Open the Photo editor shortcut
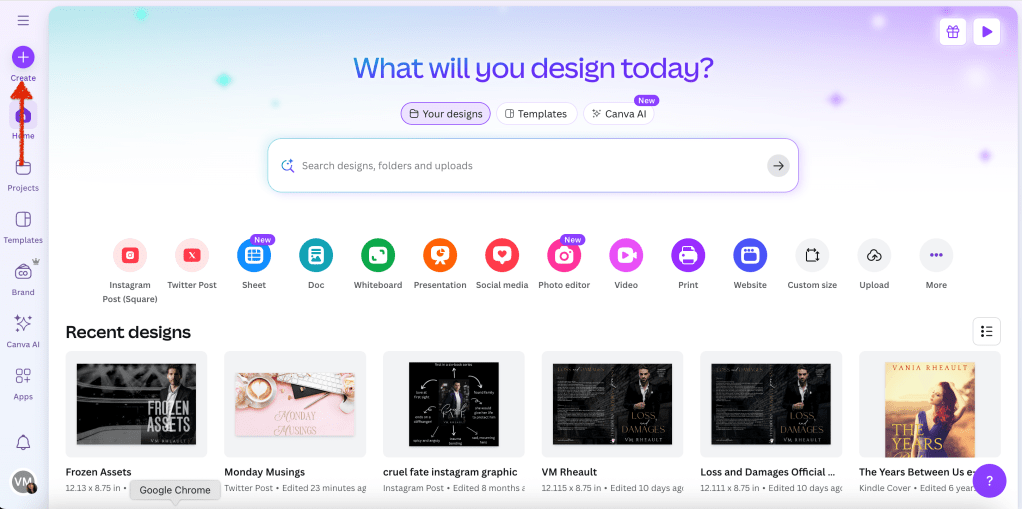The width and height of the screenshot is (1022, 509). coord(564,256)
